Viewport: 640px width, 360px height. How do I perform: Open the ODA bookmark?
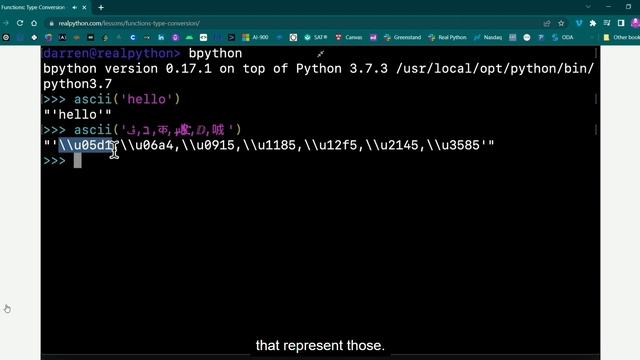point(562,37)
